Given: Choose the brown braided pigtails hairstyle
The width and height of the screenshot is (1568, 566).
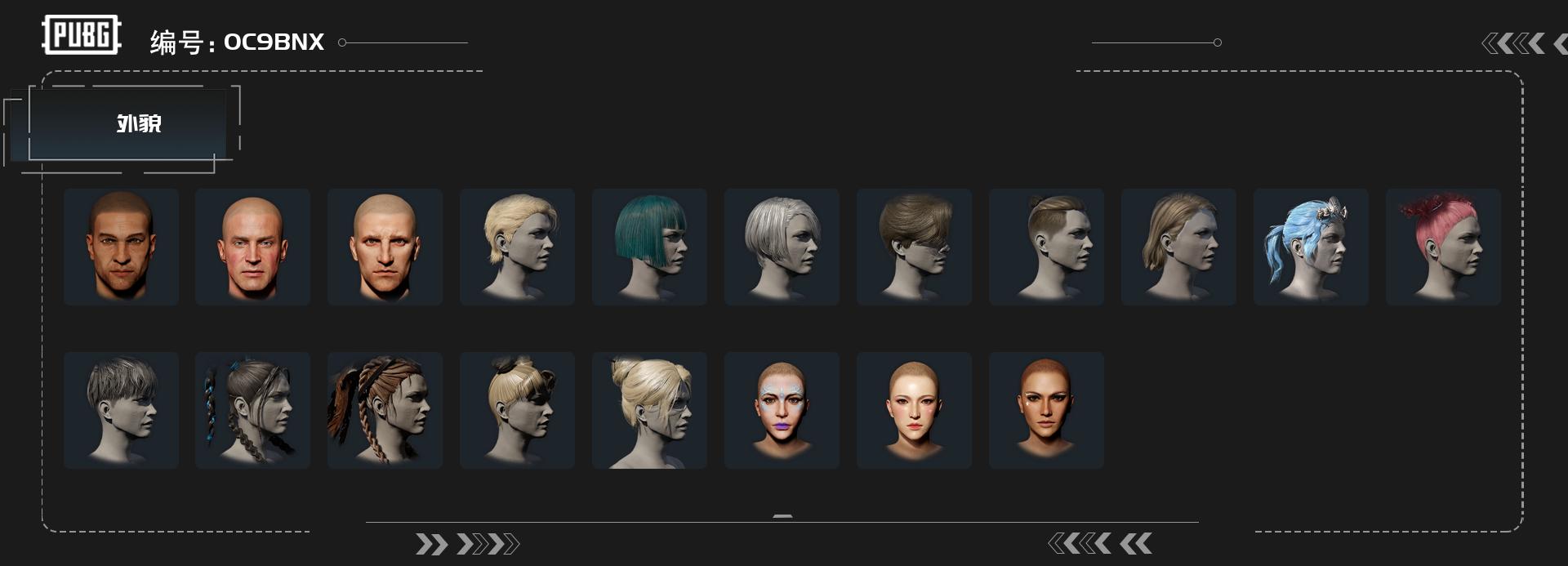Looking at the screenshot, I should 385,410.
